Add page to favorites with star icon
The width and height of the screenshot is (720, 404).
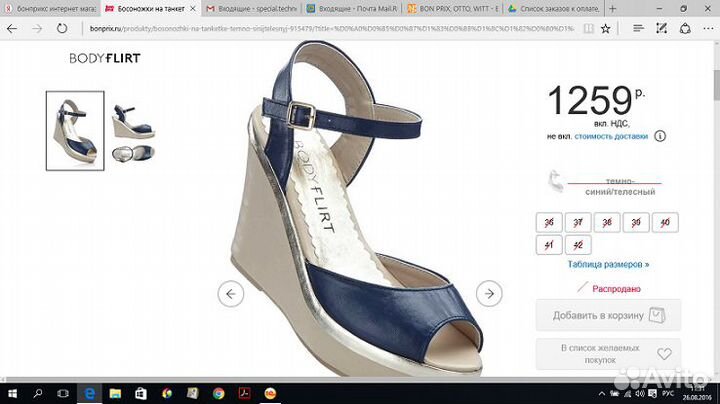[x=606, y=28]
